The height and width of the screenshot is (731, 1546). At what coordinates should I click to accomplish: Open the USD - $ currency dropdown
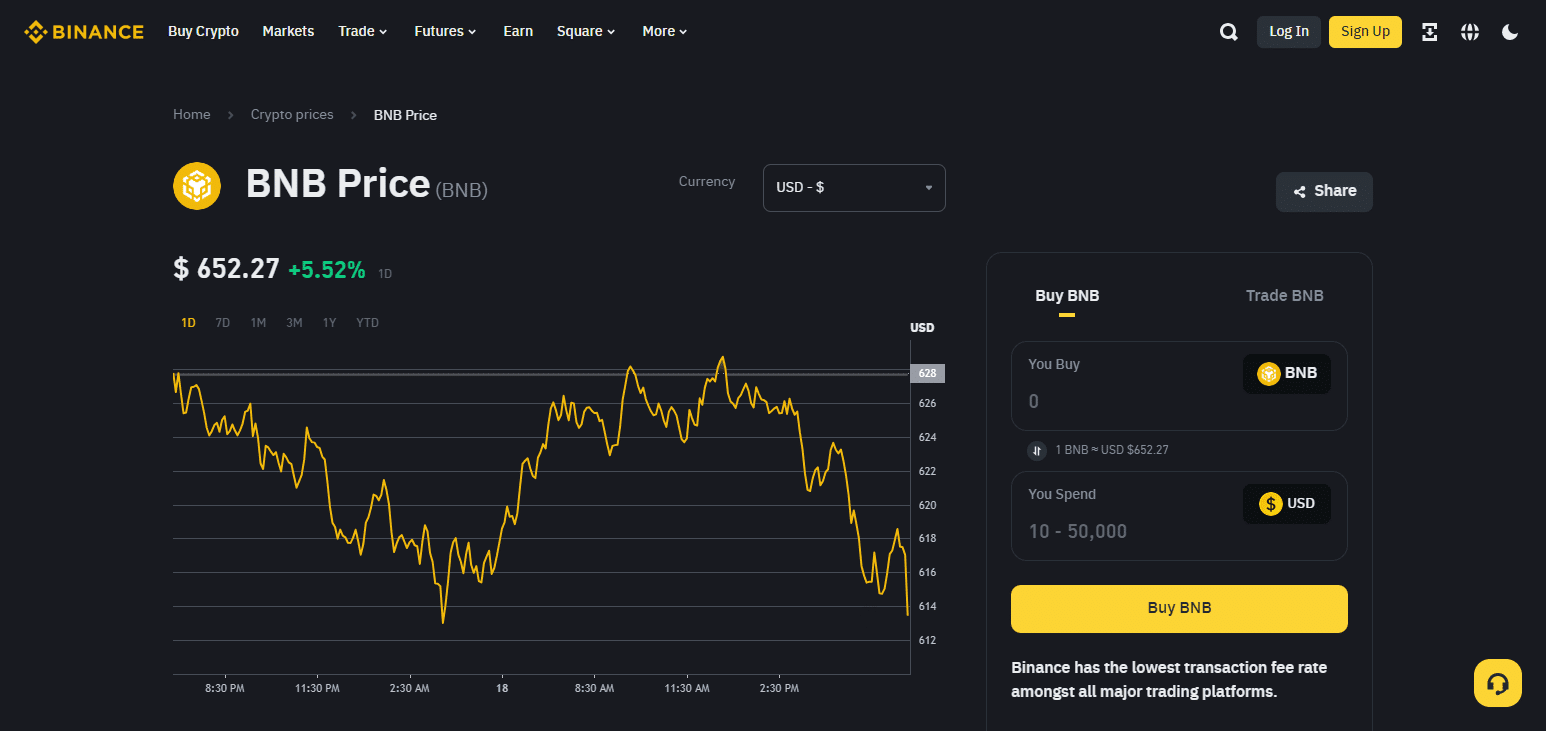pyautogui.click(x=854, y=188)
